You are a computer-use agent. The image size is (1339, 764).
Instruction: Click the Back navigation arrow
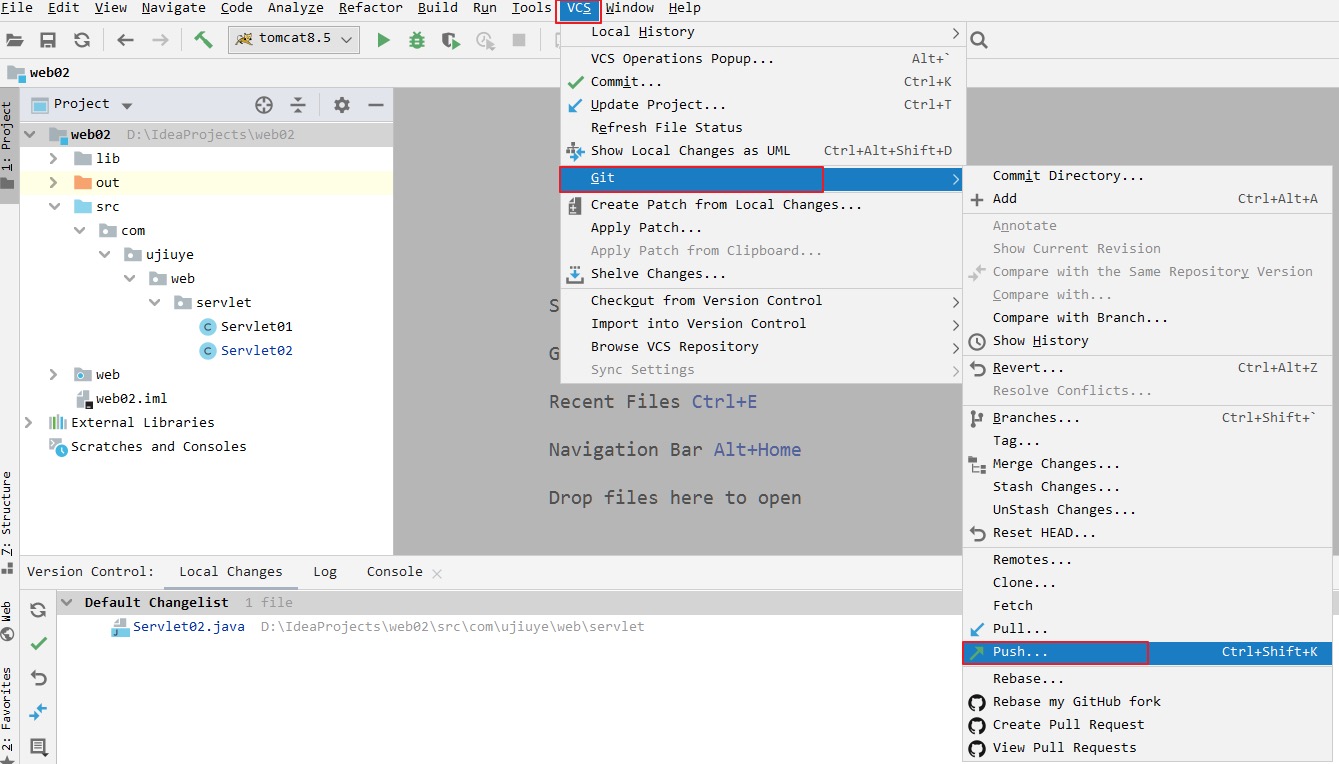pos(125,40)
